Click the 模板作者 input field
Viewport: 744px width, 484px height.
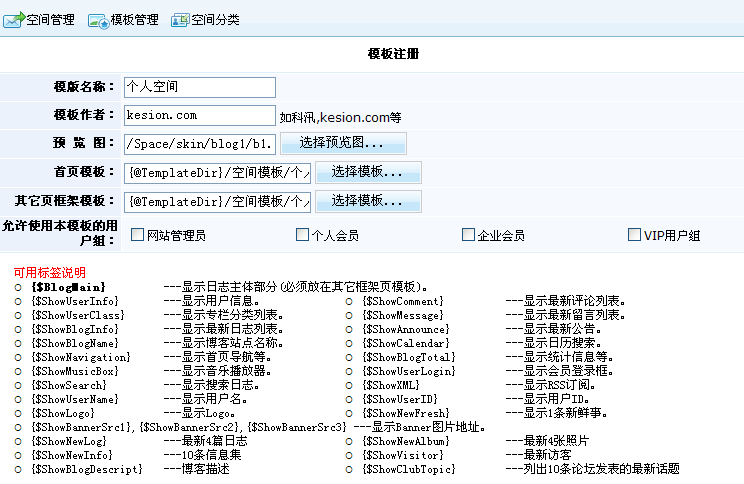tap(199, 116)
